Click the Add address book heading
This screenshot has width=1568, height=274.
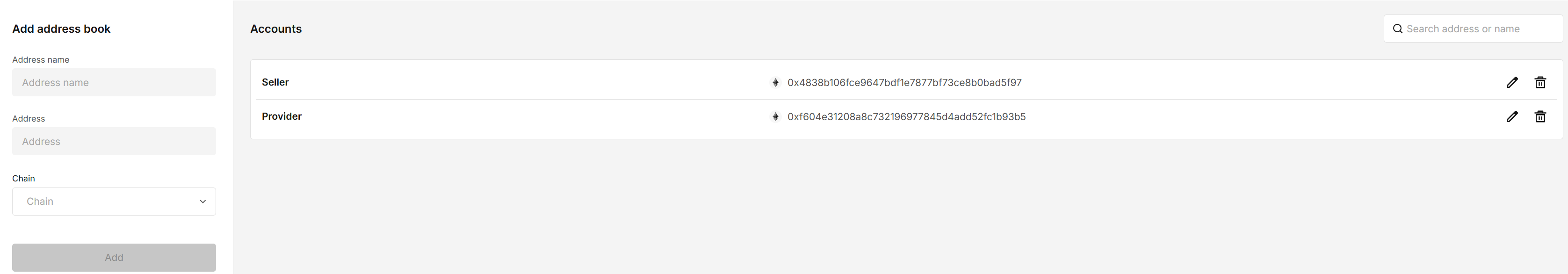click(61, 29)
